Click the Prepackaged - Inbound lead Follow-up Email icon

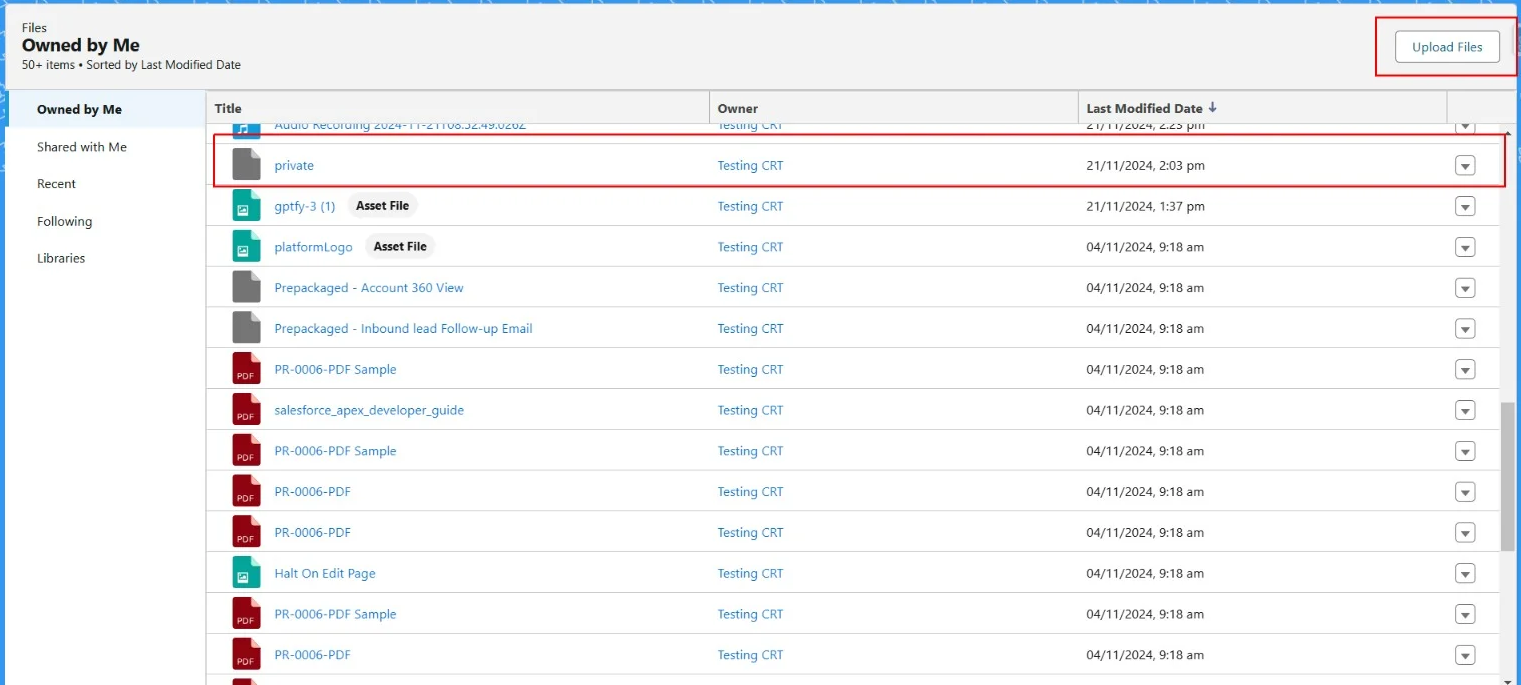(x=246, y=328)
